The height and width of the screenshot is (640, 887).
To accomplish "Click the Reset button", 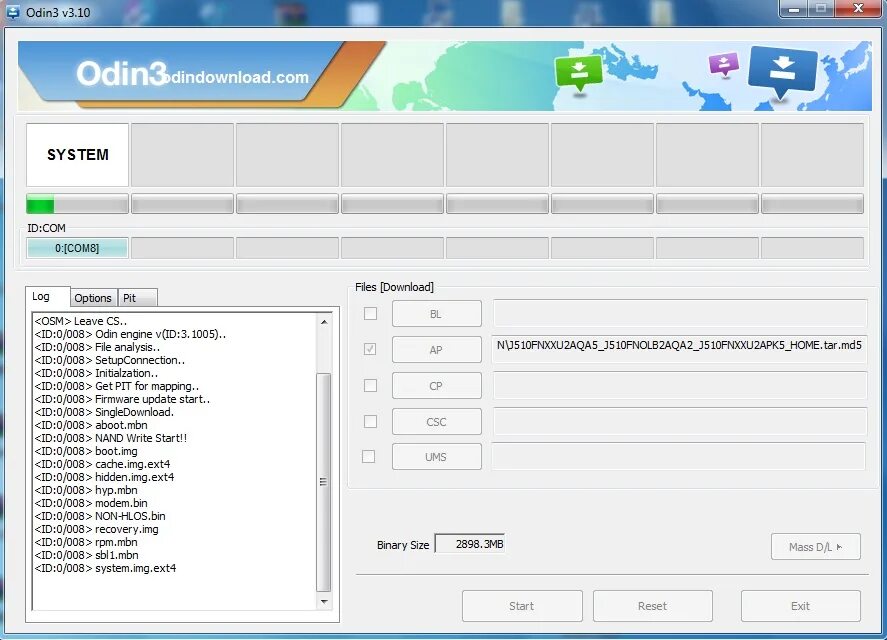I will point(653,606).
